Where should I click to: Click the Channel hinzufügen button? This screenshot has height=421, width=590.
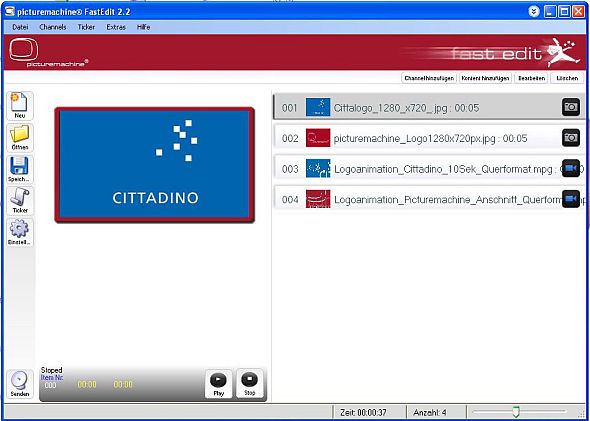pyautogui.click(x=429, y=78)
